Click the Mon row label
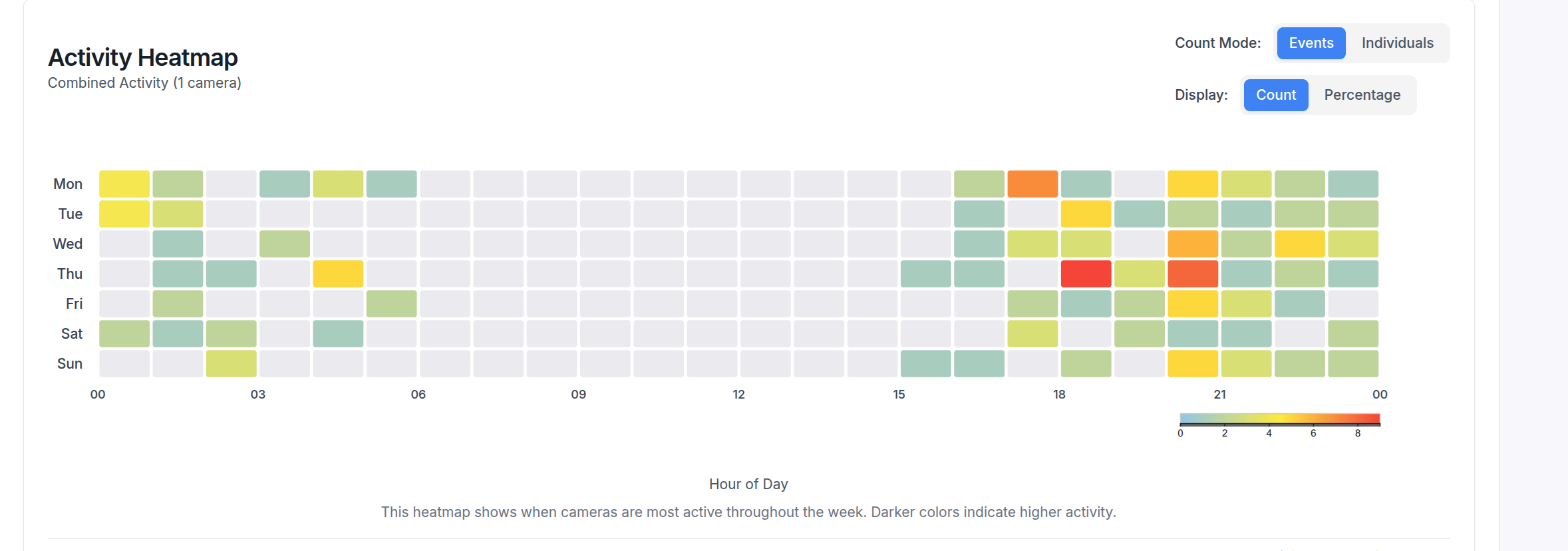 click(69, 184)
